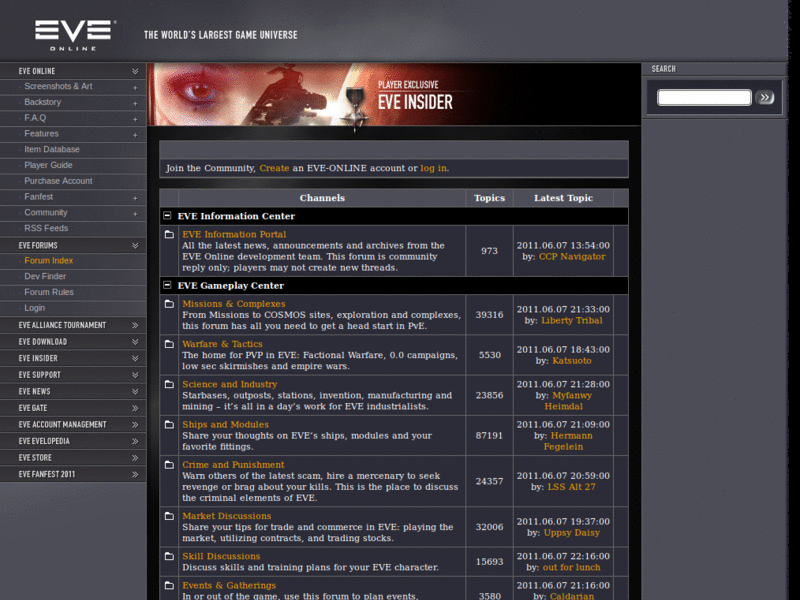Click folder icon beside Events & Gatherings
Screen dimensions: 800x600
(x=169, y=586)
